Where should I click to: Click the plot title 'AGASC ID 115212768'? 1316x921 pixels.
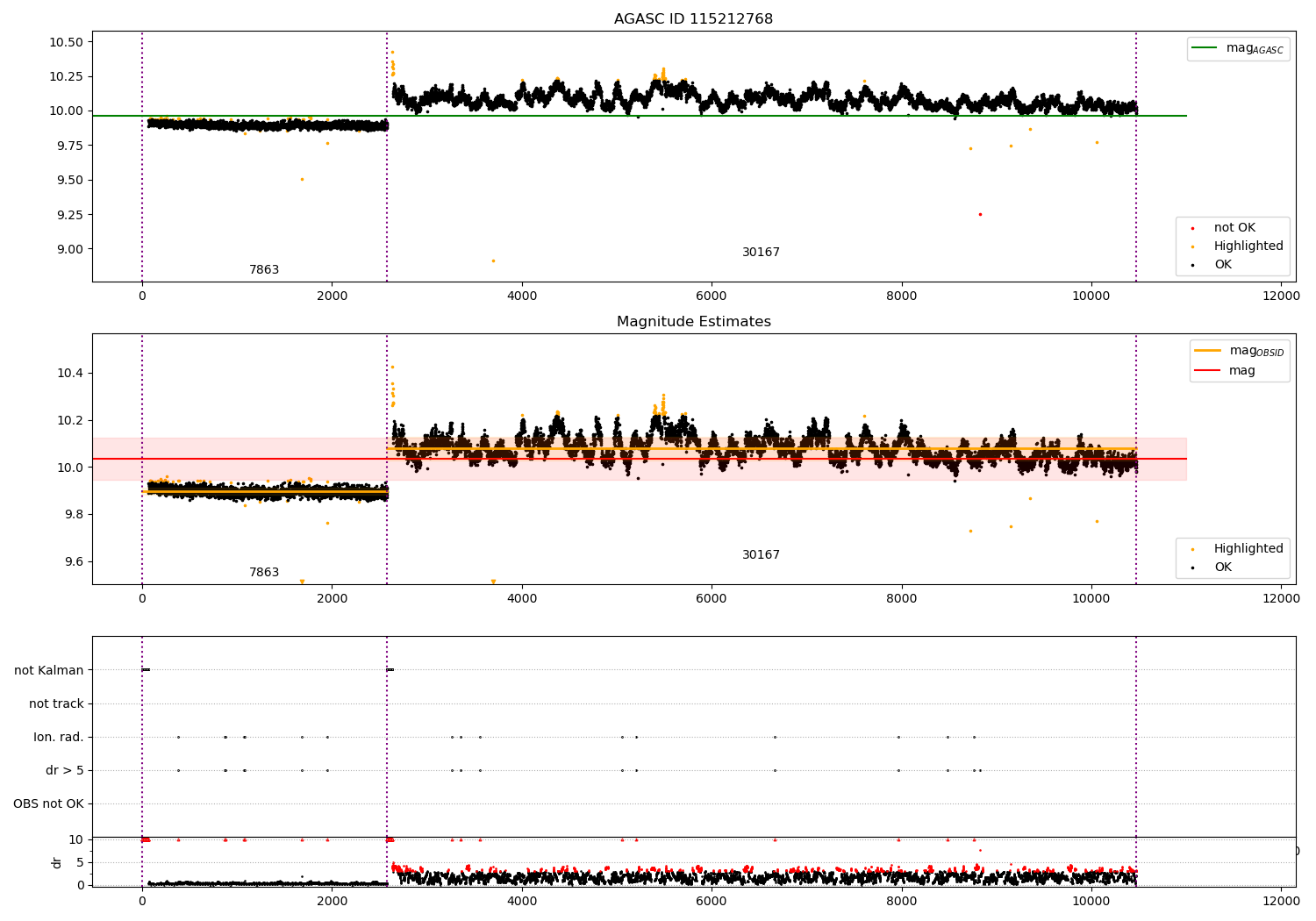[693, 19]
